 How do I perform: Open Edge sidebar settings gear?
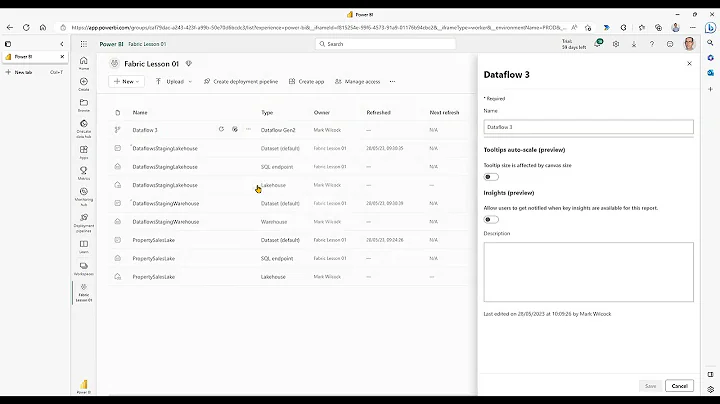tap(710, 389)
